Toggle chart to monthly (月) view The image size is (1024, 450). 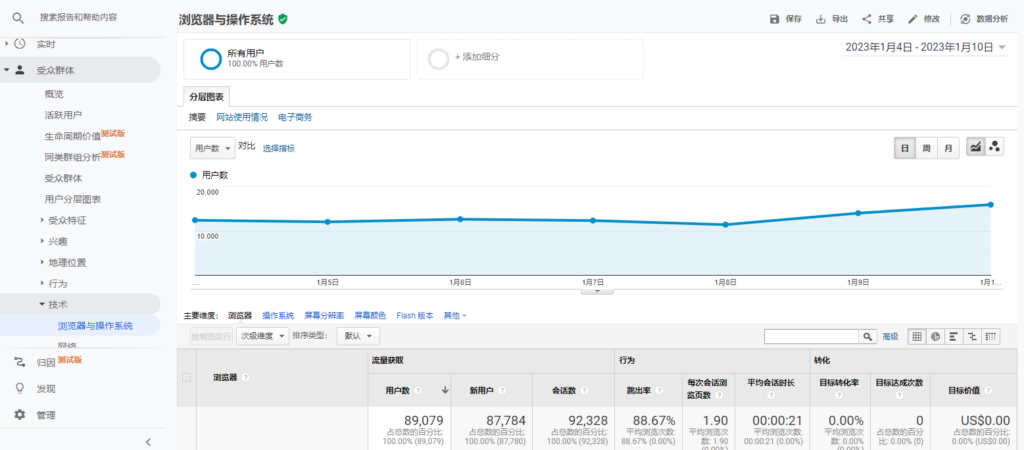pyautogui.click(x=947, y=147)
